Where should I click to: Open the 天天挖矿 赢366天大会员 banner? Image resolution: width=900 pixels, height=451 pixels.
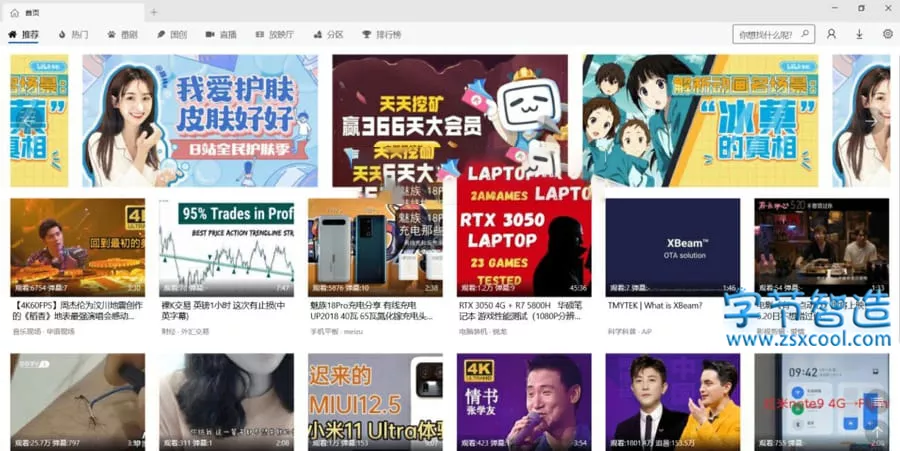coord(450,120)
